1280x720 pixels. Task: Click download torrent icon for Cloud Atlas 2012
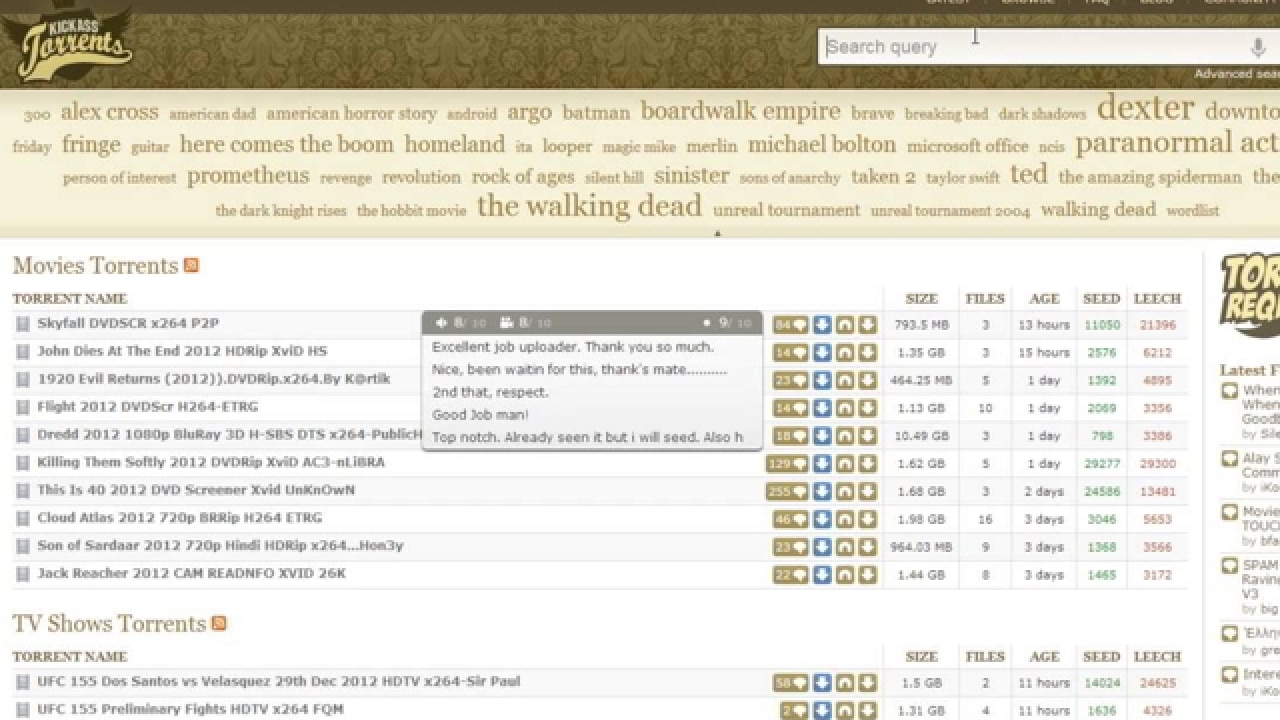pyautogui.click(x=867, y=519)
